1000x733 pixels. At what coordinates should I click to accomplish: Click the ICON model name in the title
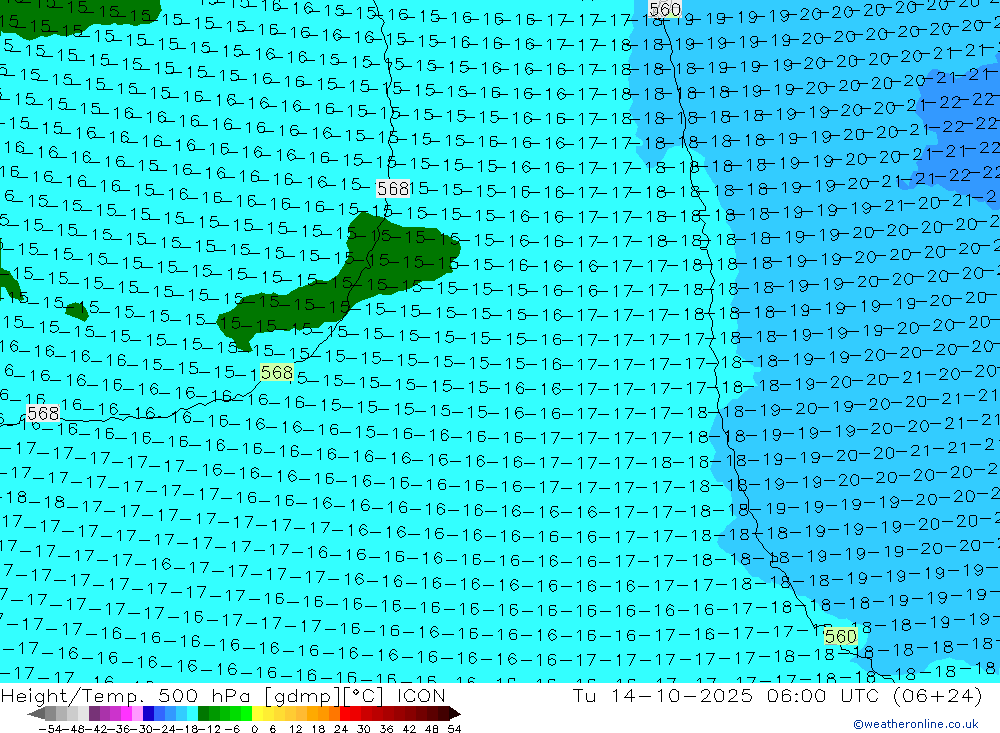point(422,696)
